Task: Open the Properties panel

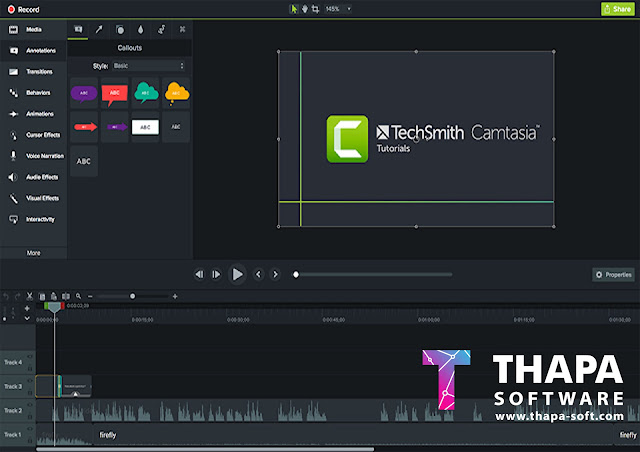Action: click(613, 275)
